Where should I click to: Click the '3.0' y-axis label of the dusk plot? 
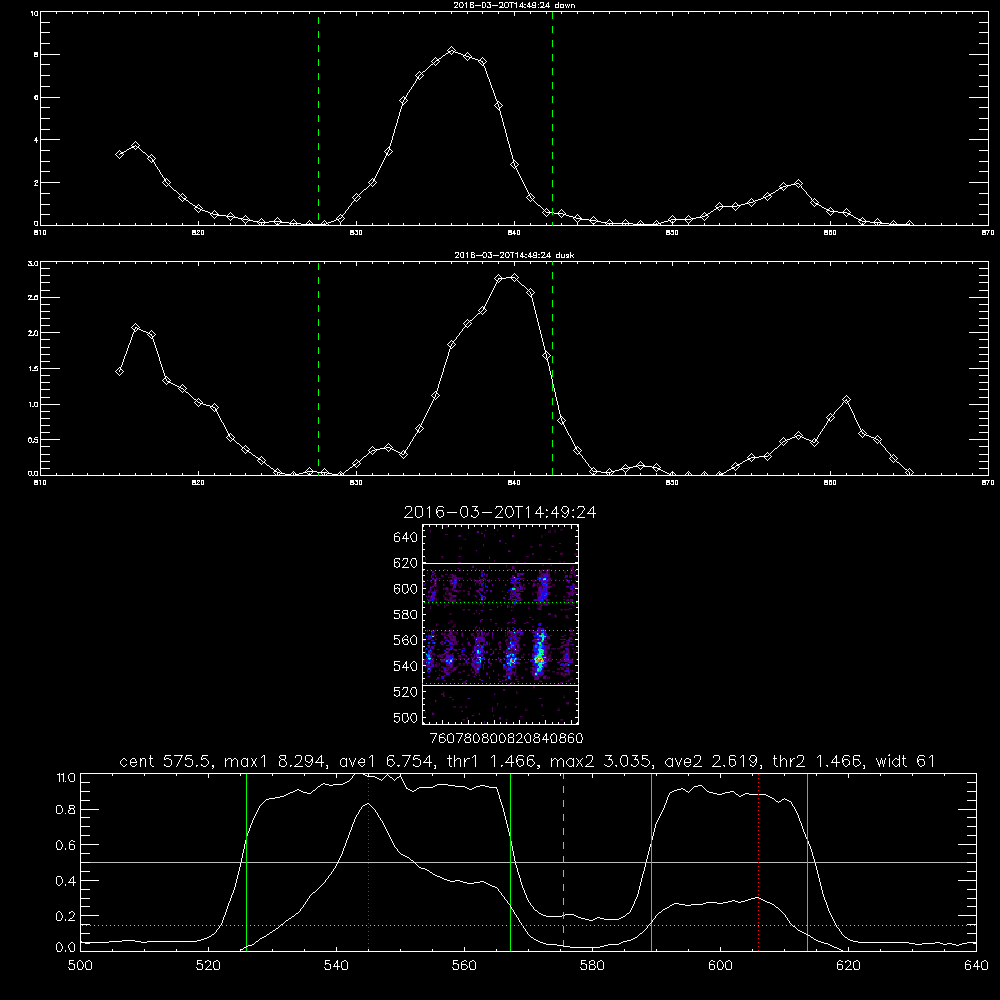click(x=33, y=263)
